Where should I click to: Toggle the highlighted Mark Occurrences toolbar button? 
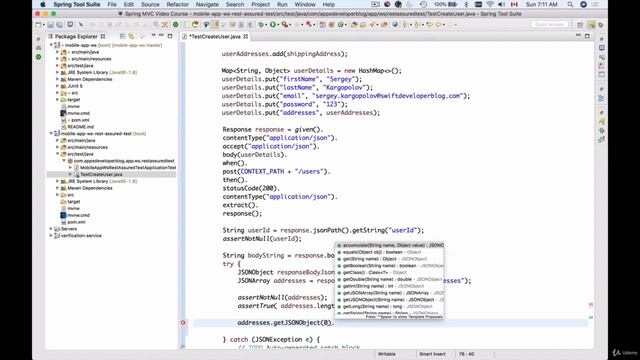click(215, 25)
